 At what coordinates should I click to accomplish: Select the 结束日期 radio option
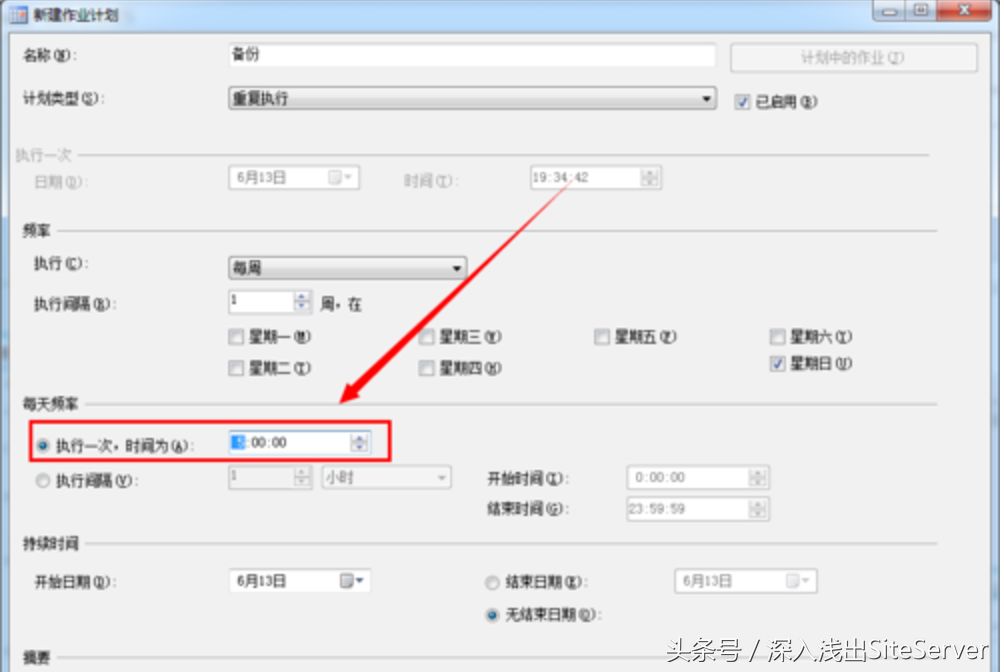tap(492, 581)
